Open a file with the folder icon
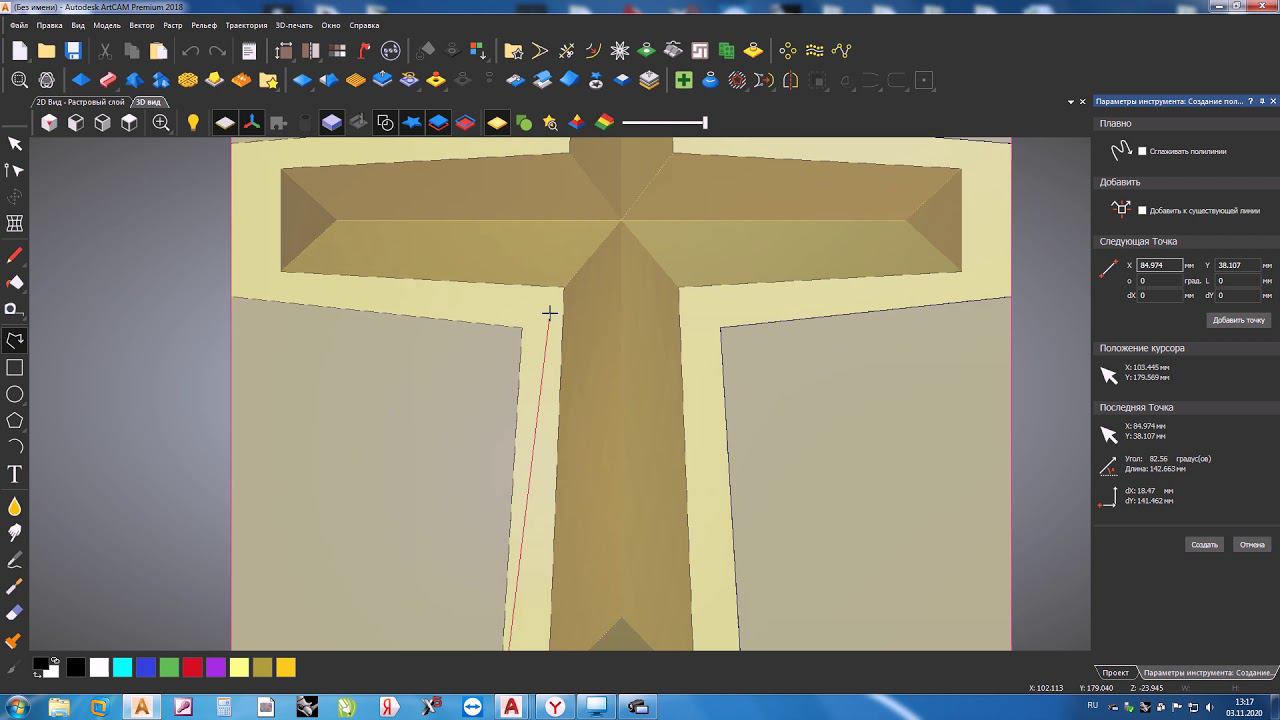 pyautogui.click(x=46, y=51)
